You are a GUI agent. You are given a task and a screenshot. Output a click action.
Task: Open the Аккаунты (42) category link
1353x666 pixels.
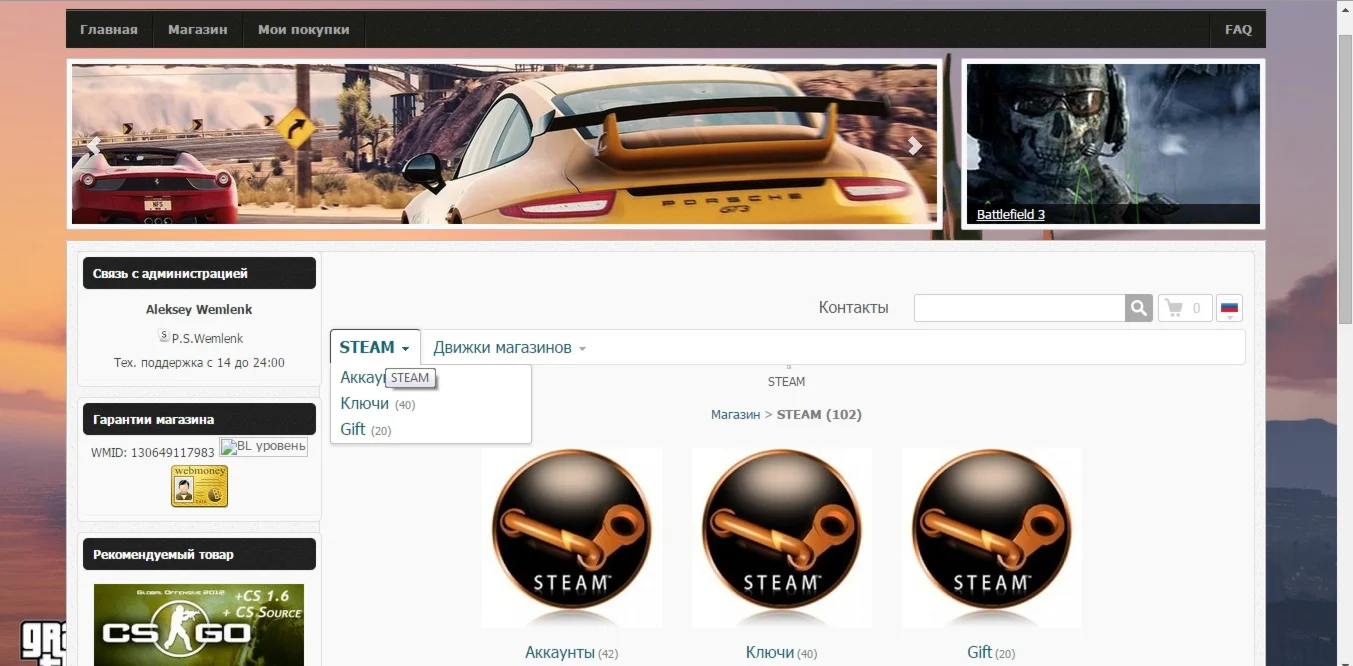(x=571, y=653)
